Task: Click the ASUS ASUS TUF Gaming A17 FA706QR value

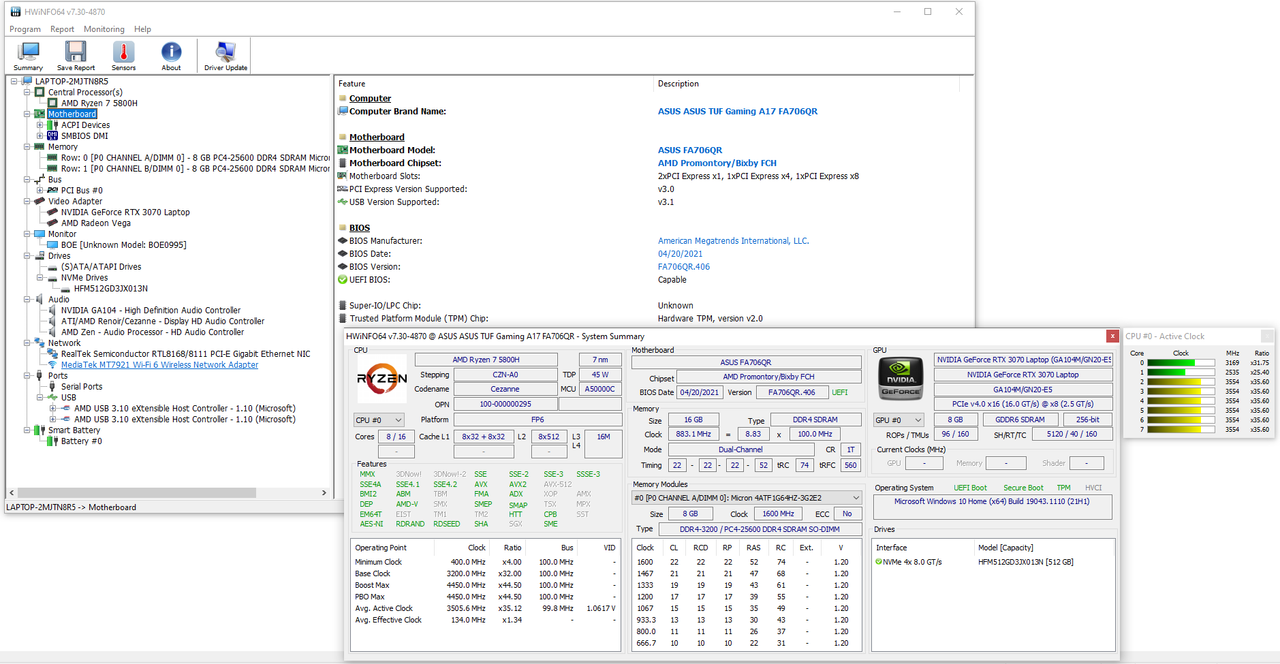Action: click(737, 111)
